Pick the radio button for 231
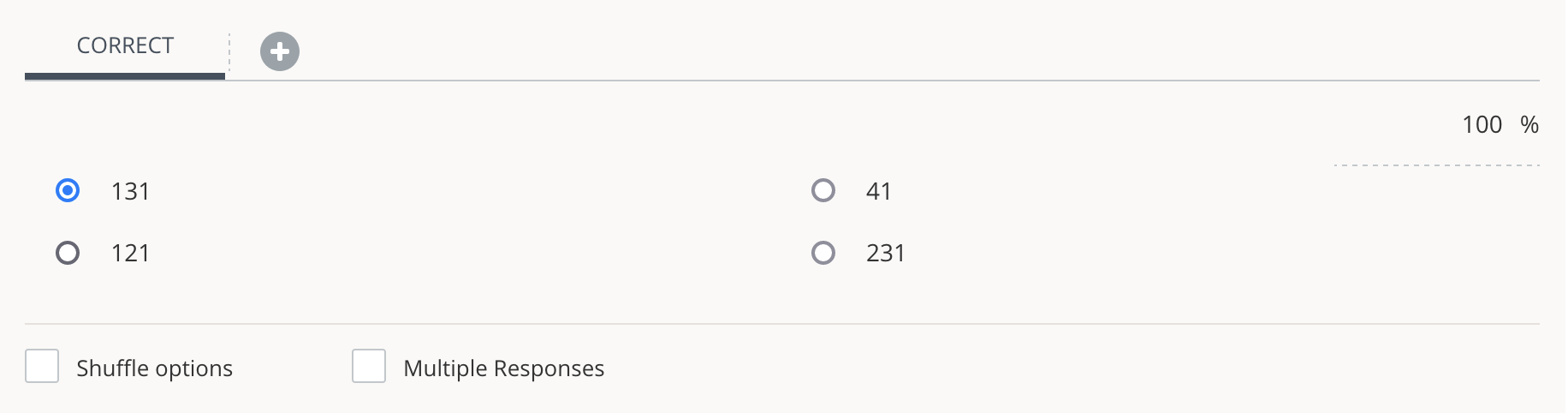This screenshot has width=1568, height=413. (823, 253)
